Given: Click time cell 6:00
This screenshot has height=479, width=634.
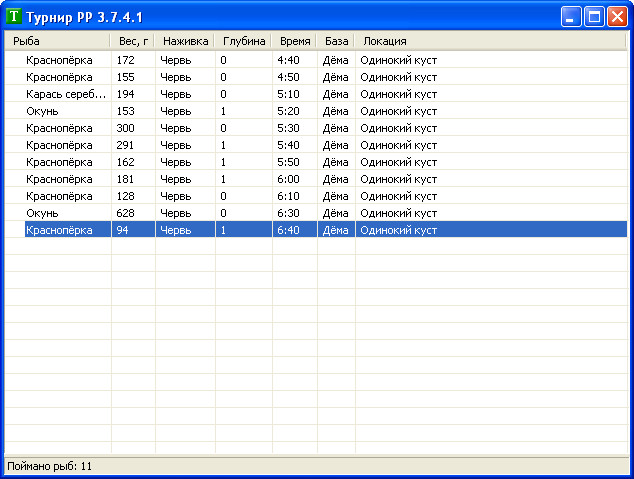Looking at the screenshot, I should tap(288, 179).
